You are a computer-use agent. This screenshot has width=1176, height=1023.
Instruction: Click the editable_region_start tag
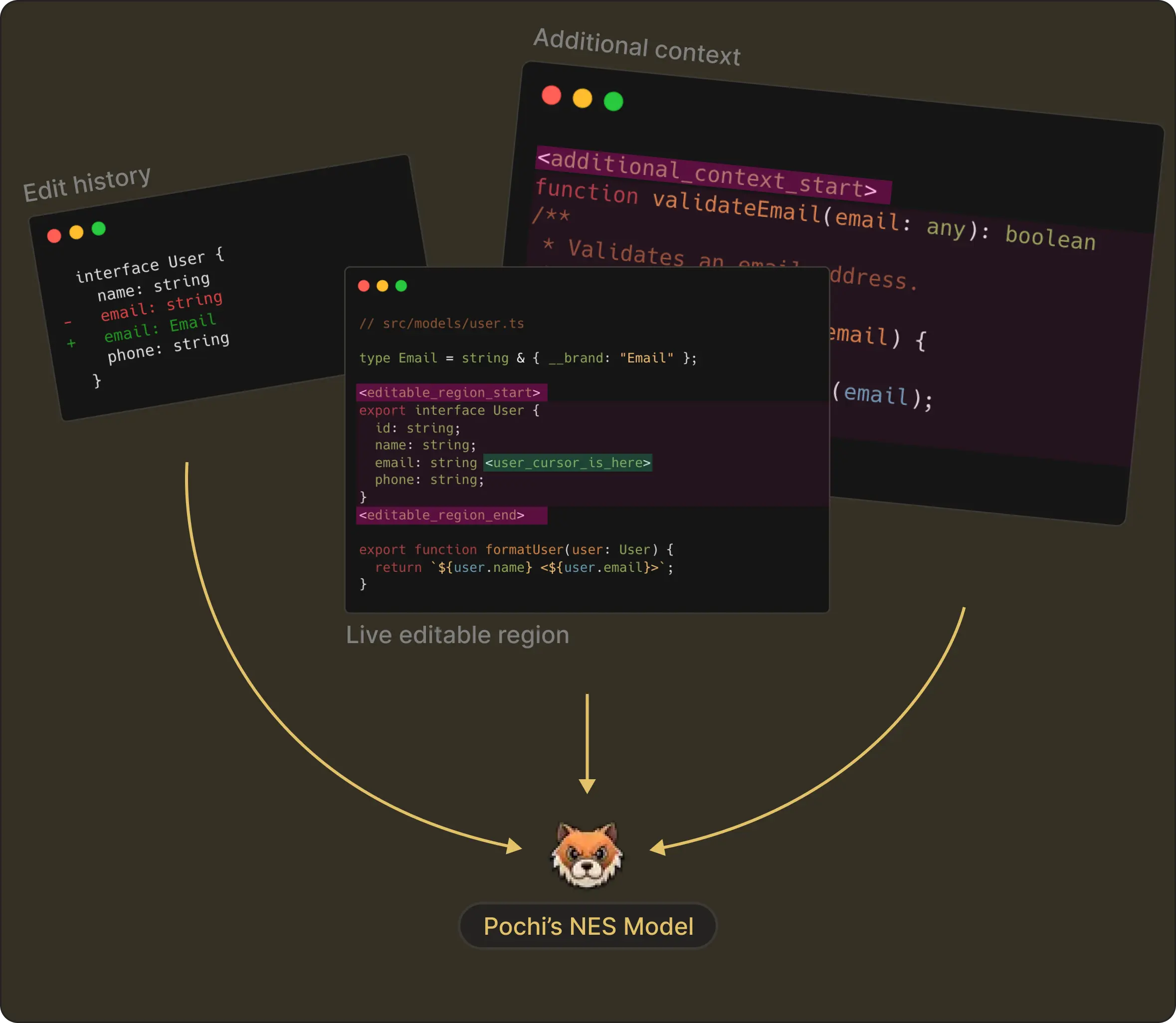click(x=450, y=392)
